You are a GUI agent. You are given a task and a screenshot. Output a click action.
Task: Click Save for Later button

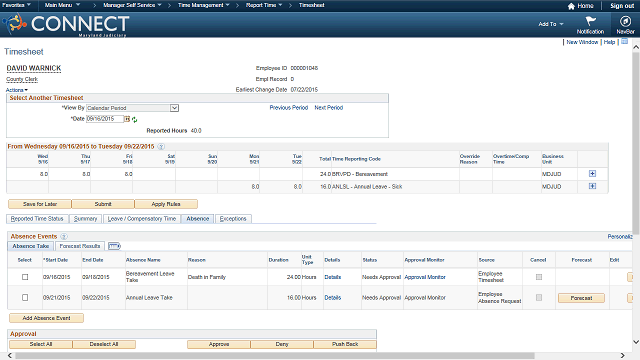[x=40, y=204]
